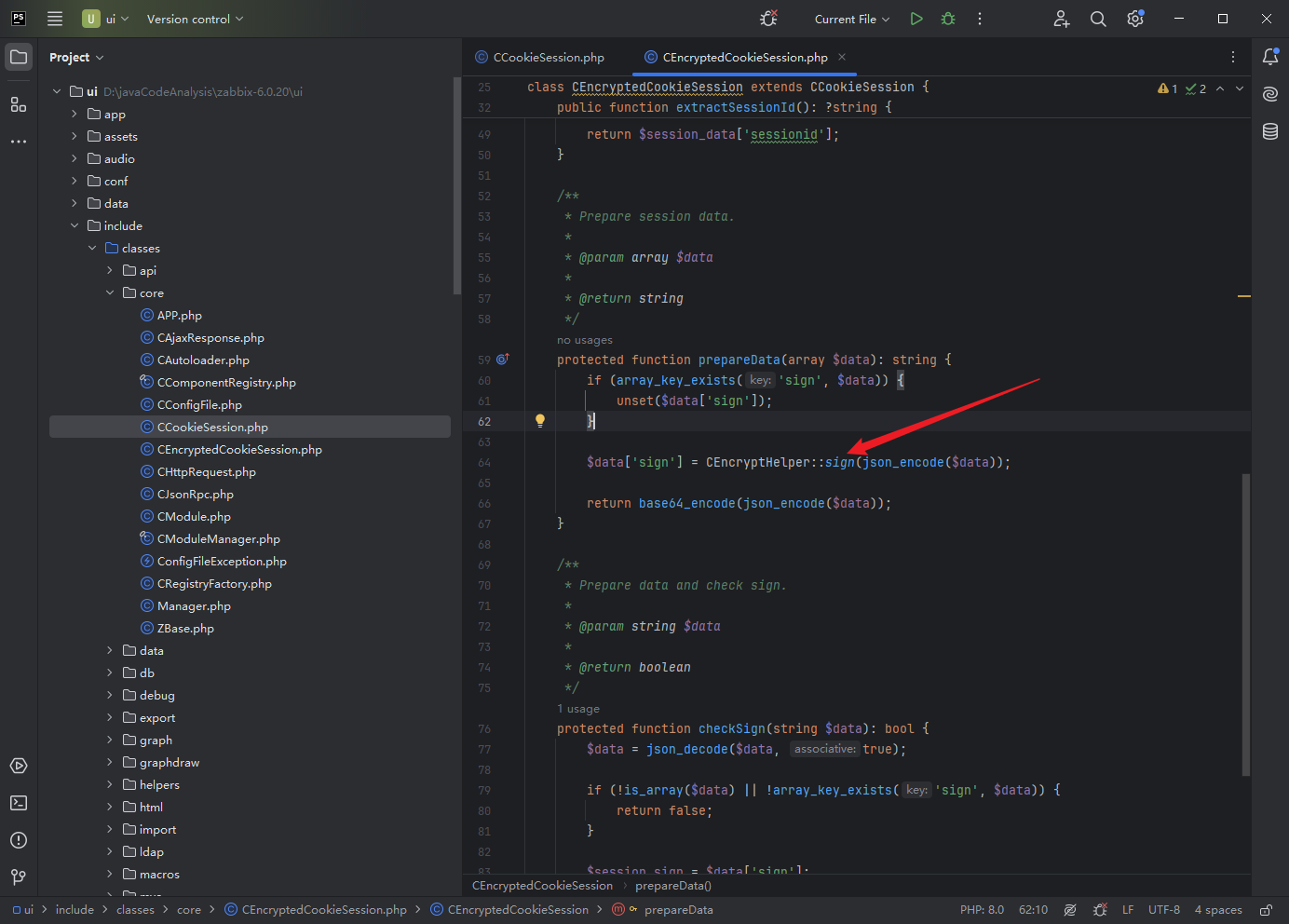This screenshot has height=924, width=1289.
Task: Open editor tabs options menu
Action: point(1233,57)
